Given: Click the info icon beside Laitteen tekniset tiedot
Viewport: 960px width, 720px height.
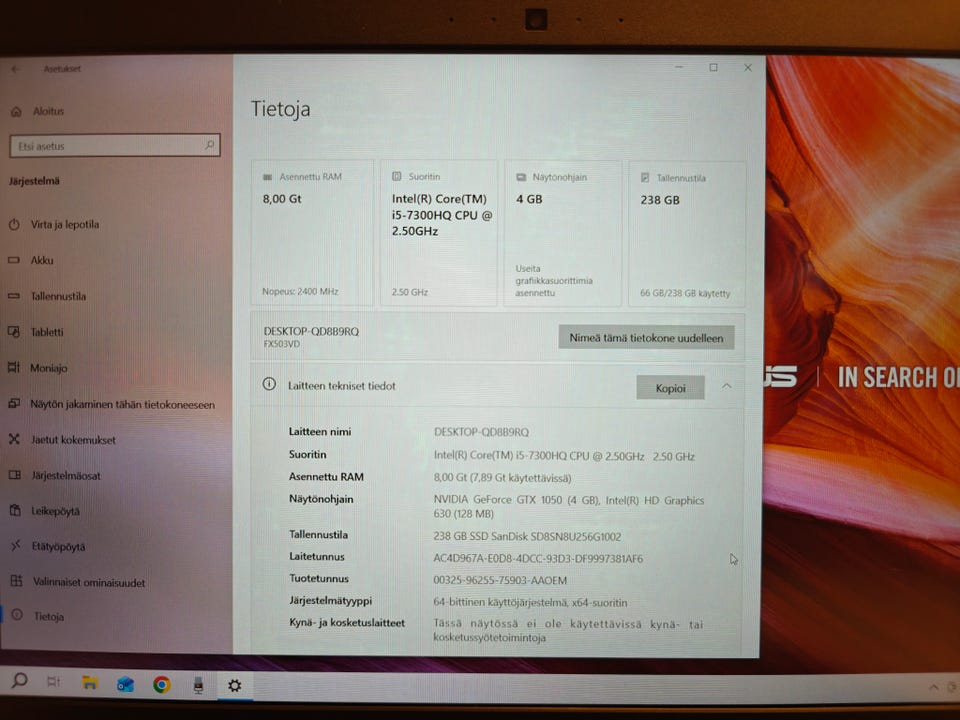Looking at the screenshot, I should (269, 384).
